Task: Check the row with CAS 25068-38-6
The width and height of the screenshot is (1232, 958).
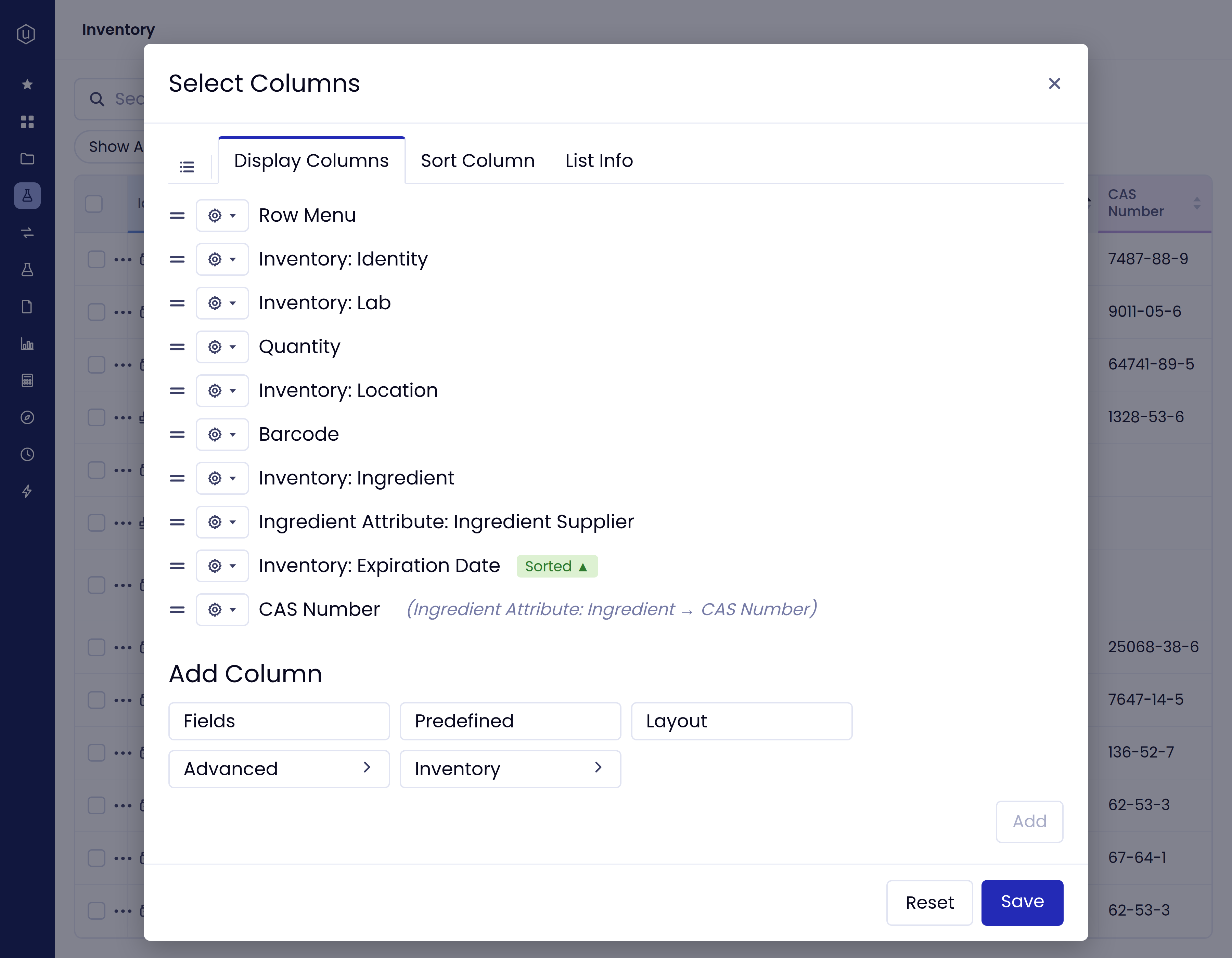Action: (97, 647)
